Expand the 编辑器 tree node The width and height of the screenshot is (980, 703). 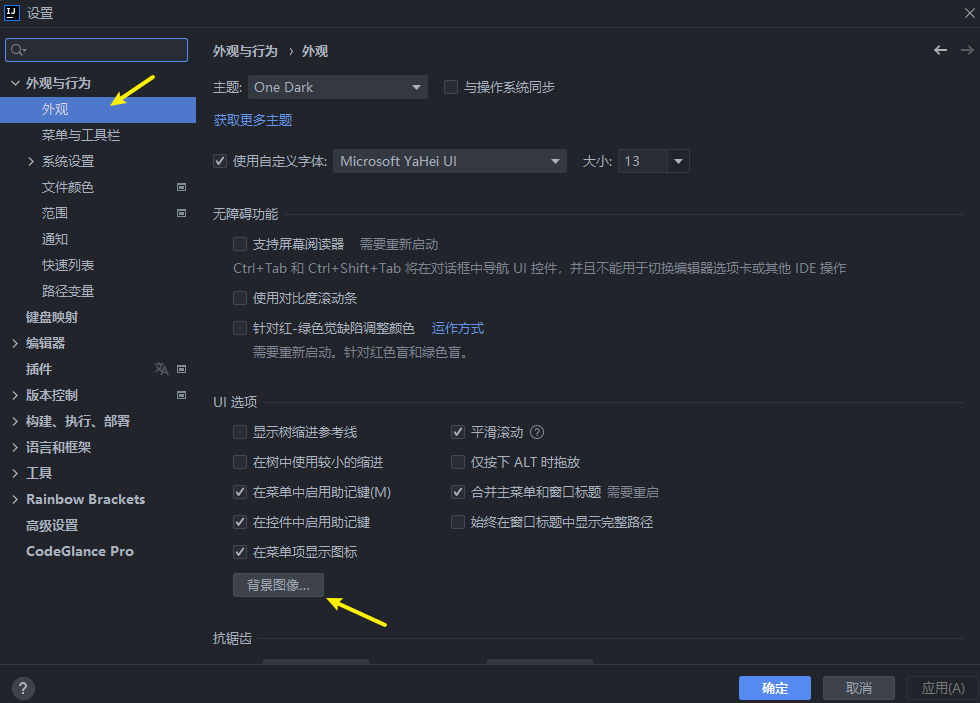(x=15, y=343)
